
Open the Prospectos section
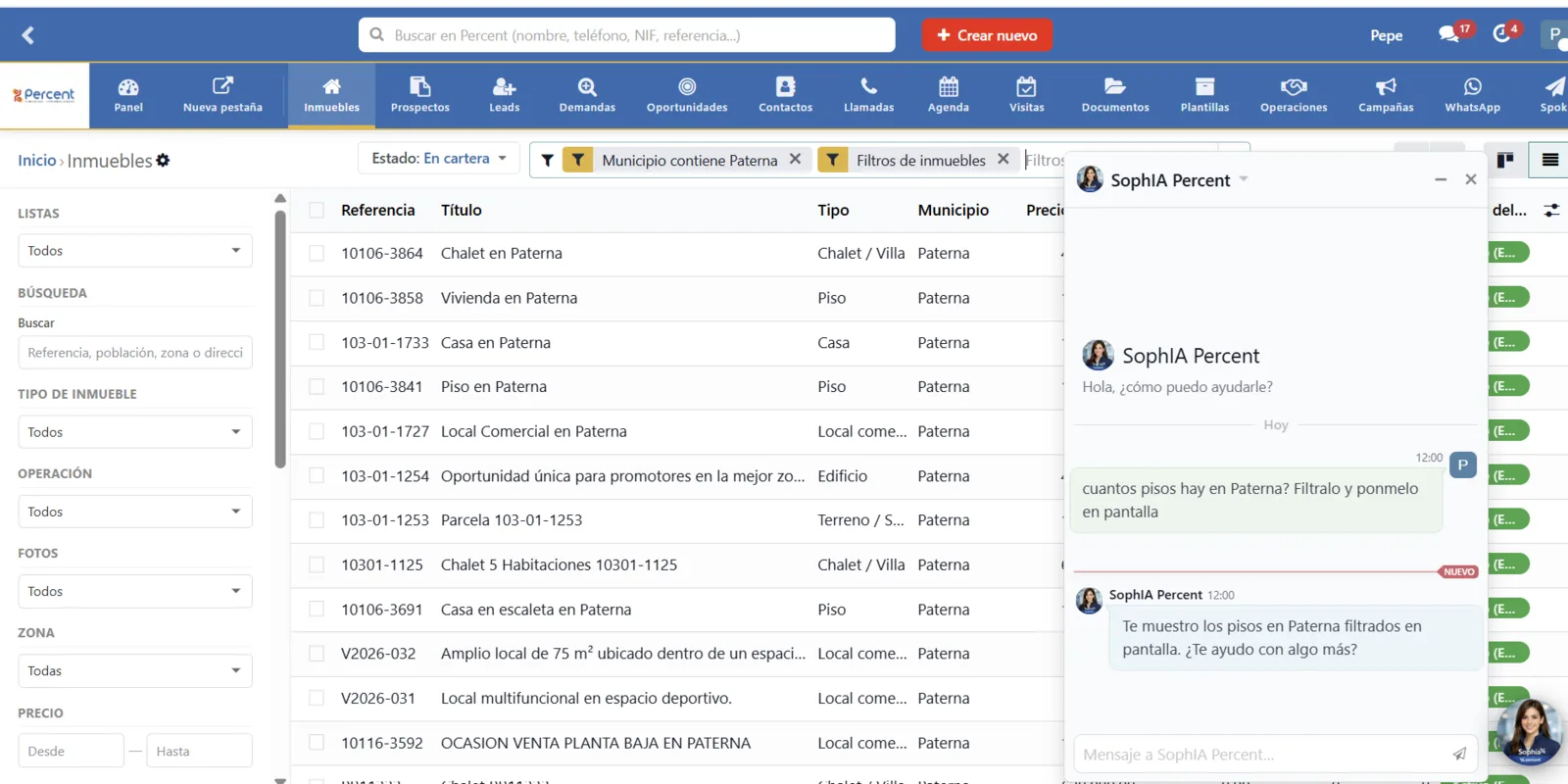point(420,95)
